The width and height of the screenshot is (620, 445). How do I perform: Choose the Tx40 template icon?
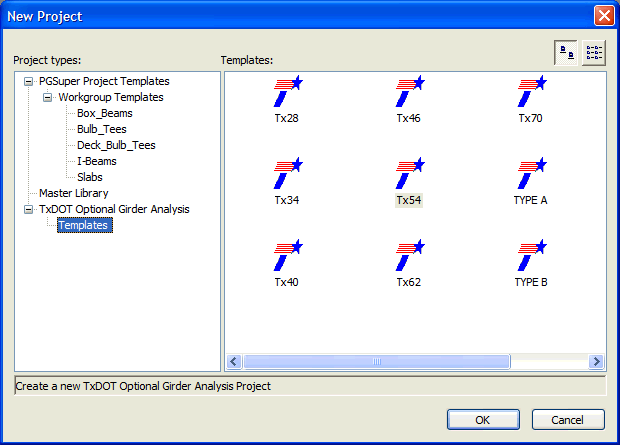[x=287, y=257]
